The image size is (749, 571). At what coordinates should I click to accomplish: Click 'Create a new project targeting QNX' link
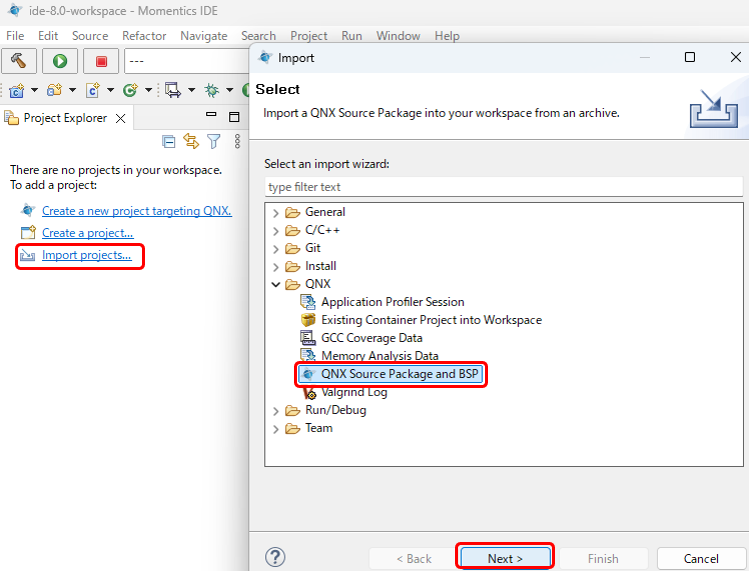pos(137,211)
